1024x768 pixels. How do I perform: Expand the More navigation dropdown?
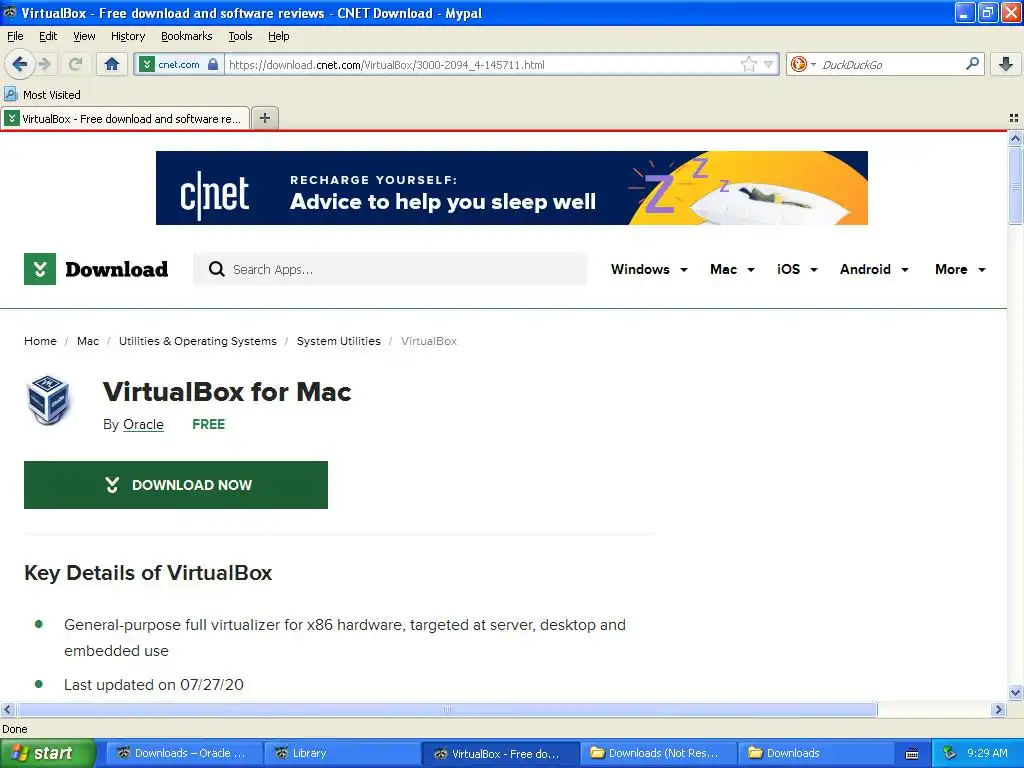(x=960, y=269)
